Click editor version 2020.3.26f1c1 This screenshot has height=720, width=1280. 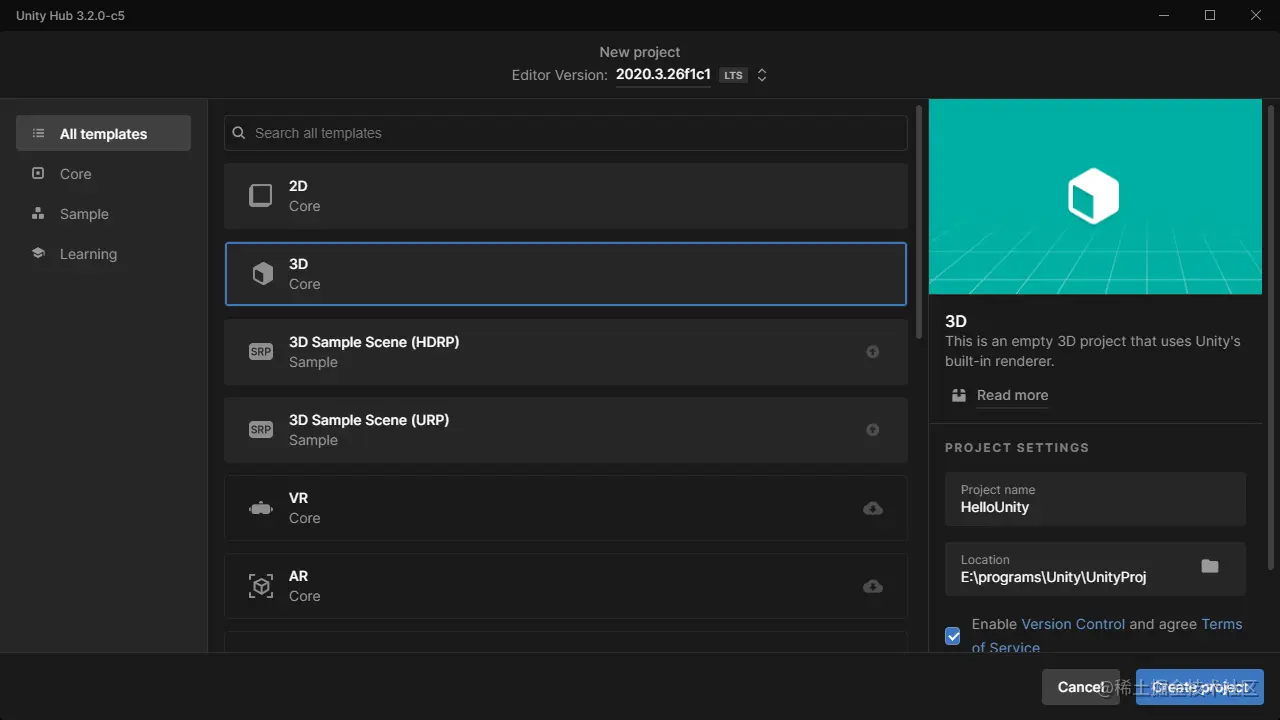click(x=663, y=75)
